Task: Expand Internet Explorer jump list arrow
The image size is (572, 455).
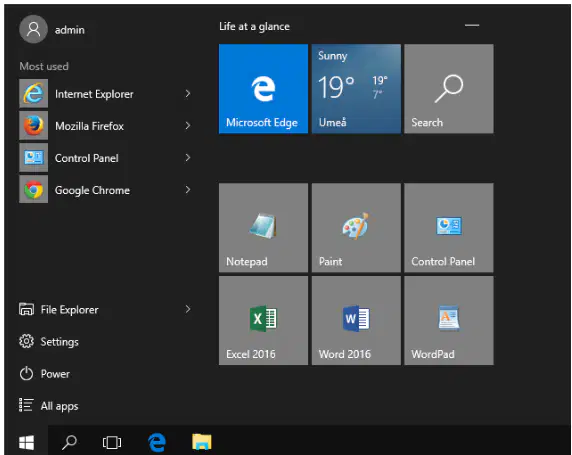Action: pyautogui.click(x=188, y=94)
